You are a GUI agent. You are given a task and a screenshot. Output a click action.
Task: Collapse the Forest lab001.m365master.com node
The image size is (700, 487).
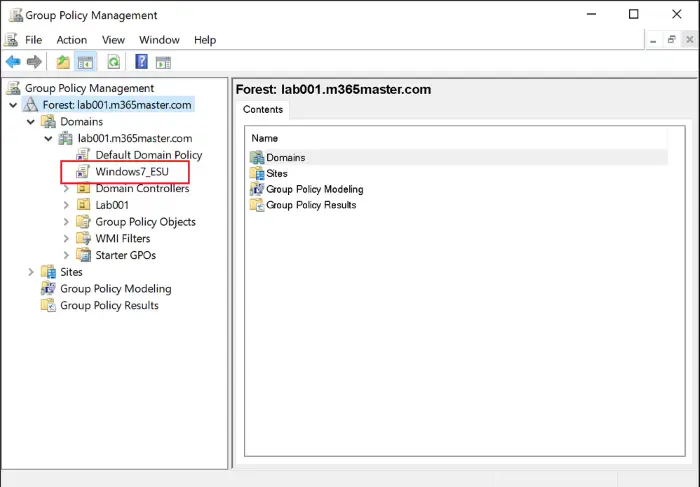[x=13, y=105]
